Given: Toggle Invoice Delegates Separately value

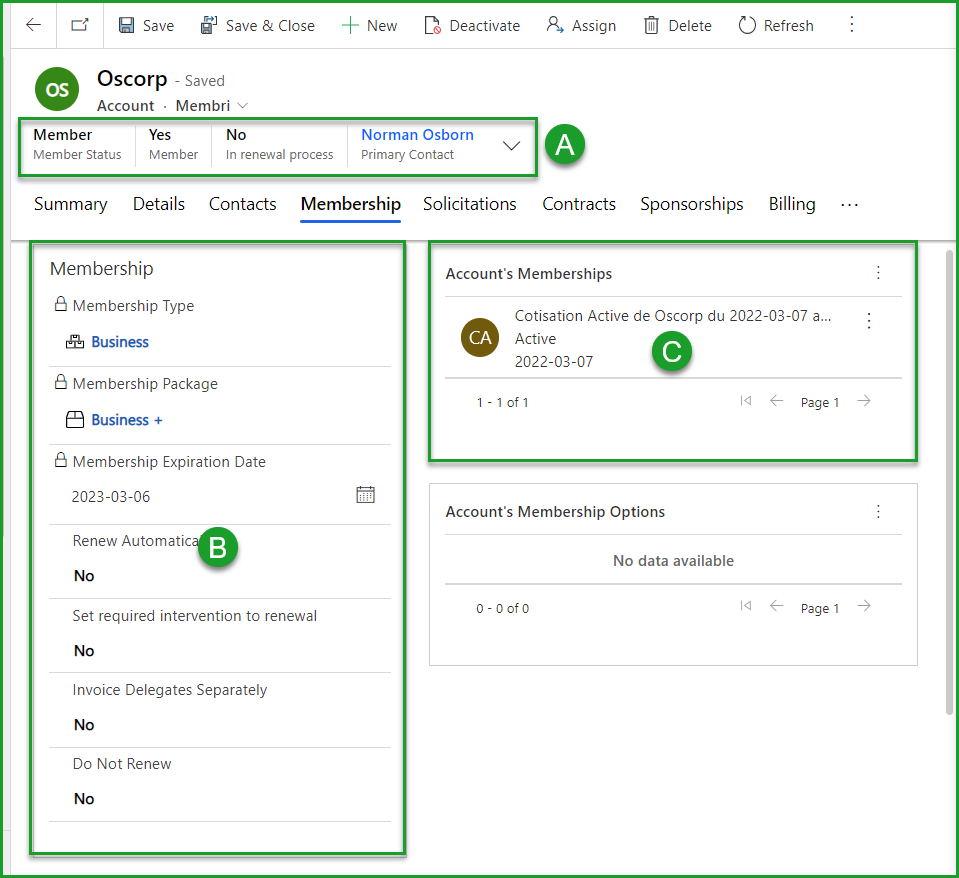Looking at the screenshot, I should 84,725.
